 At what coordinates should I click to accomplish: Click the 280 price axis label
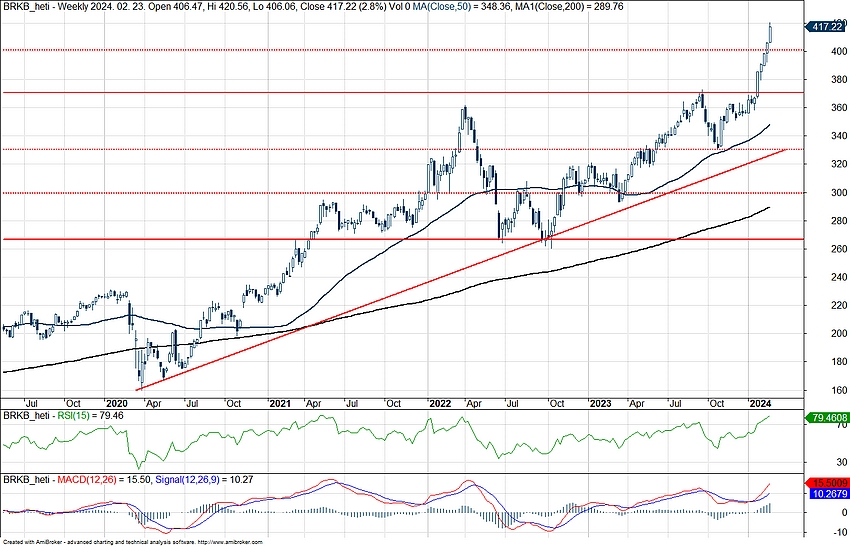coord(840,221)
